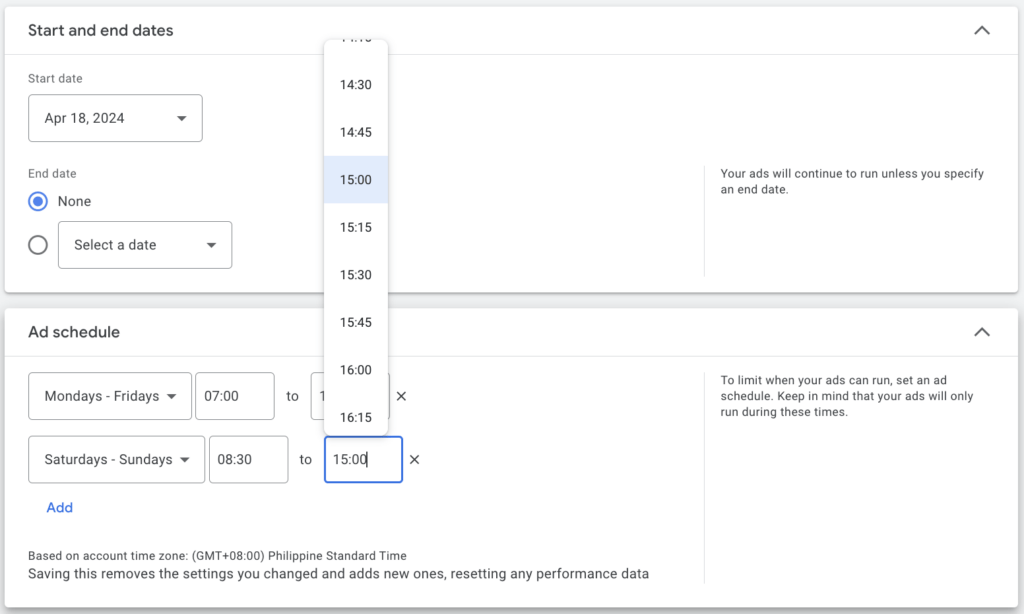Open the Saturdays - Sundays day selector

click(116, 459)
